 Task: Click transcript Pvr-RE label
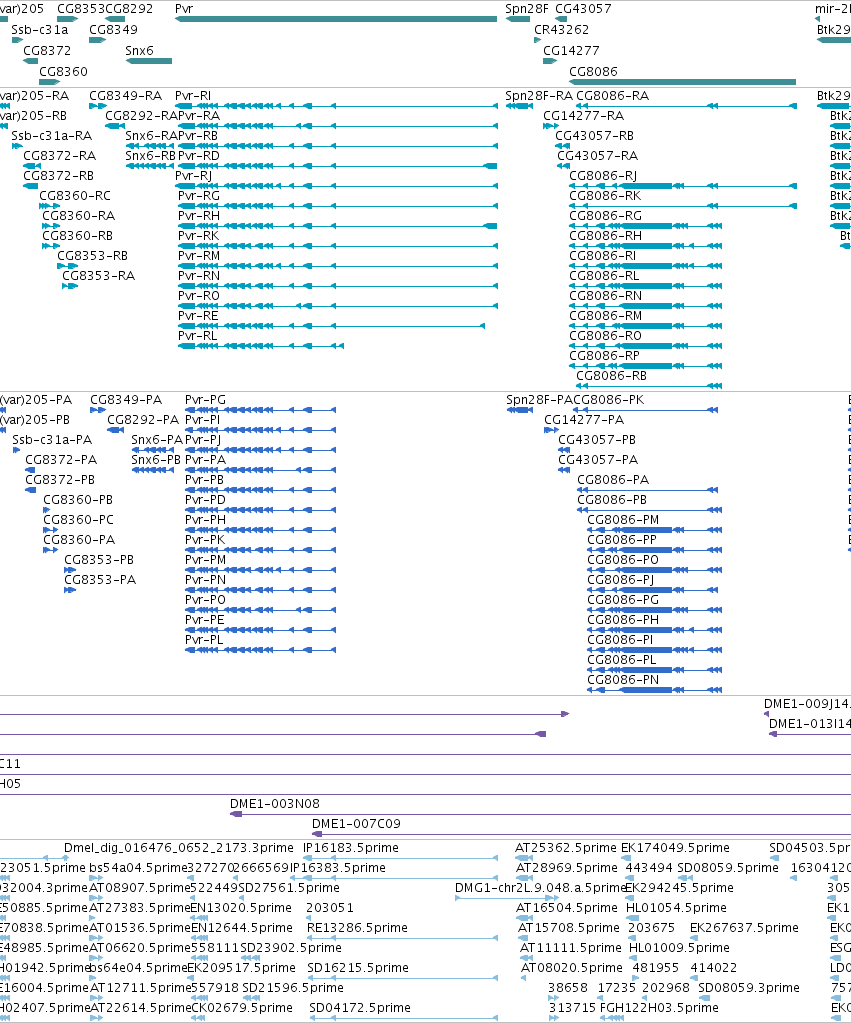click(198, 316)
